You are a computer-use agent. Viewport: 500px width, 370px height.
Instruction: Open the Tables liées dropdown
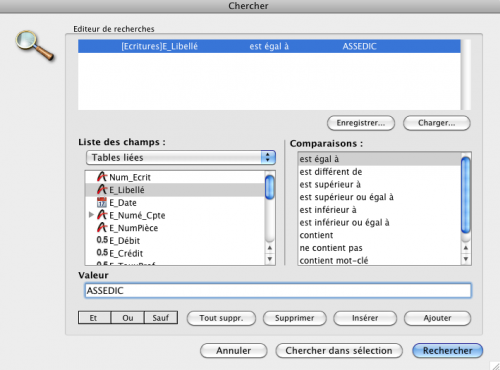pos(181,157)
